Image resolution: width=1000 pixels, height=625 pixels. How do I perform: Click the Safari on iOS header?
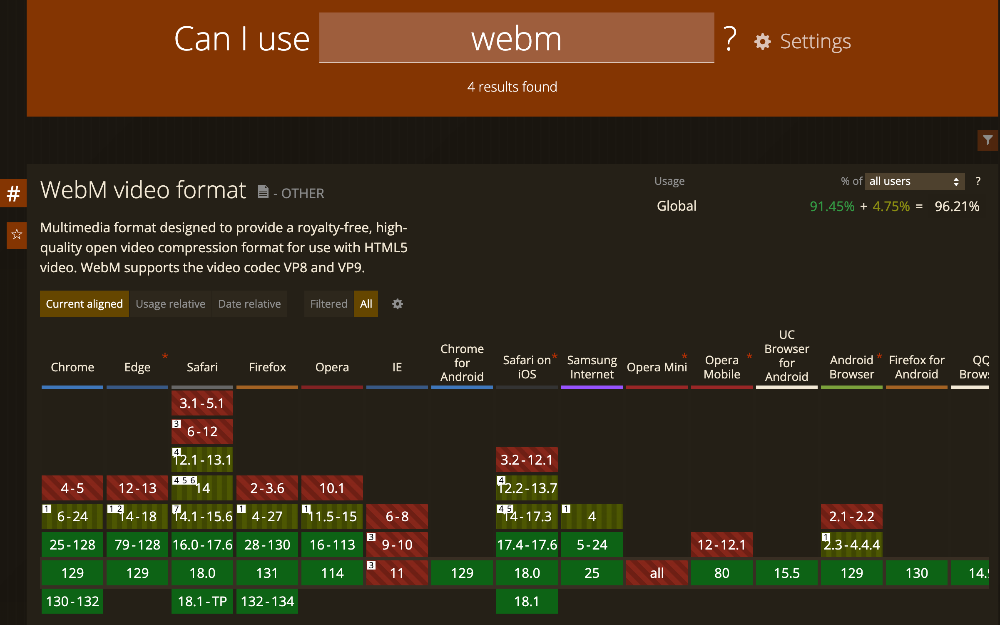click(527, 367)
